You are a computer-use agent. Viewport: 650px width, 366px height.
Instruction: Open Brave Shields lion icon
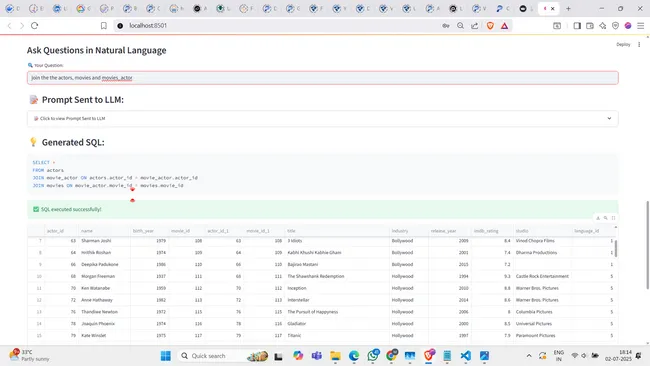[490, 26]
